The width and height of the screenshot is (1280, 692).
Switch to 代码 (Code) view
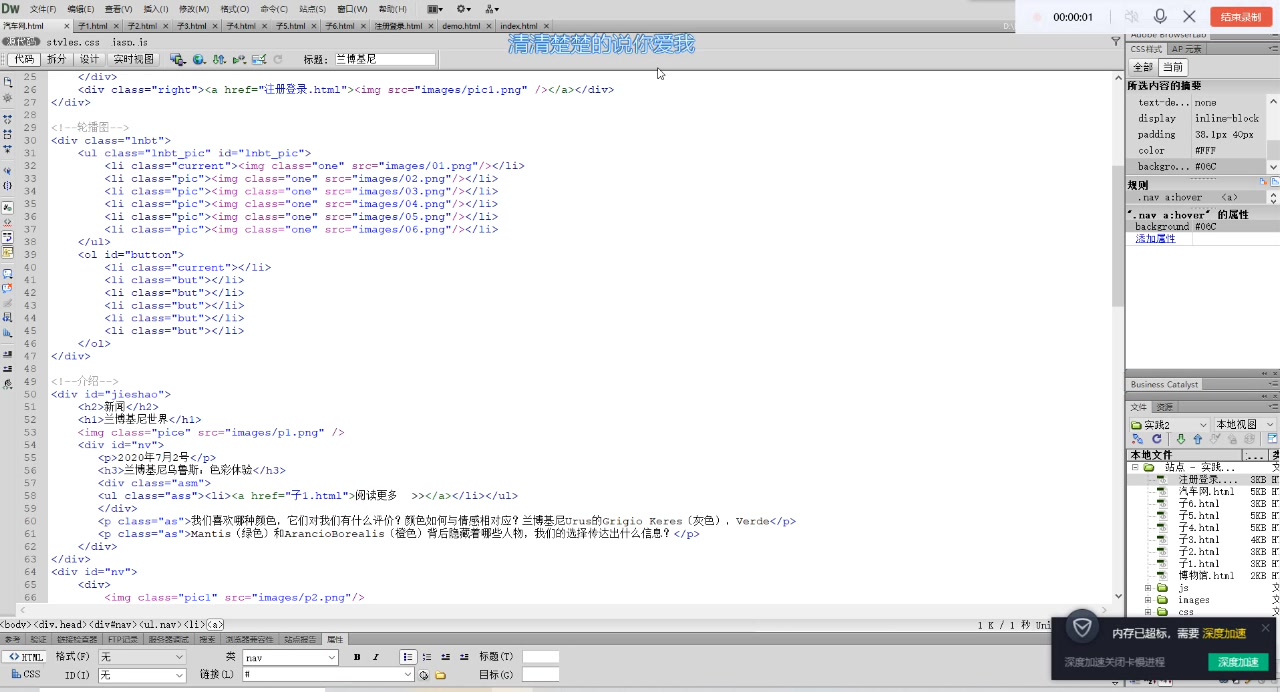(24, 60)
